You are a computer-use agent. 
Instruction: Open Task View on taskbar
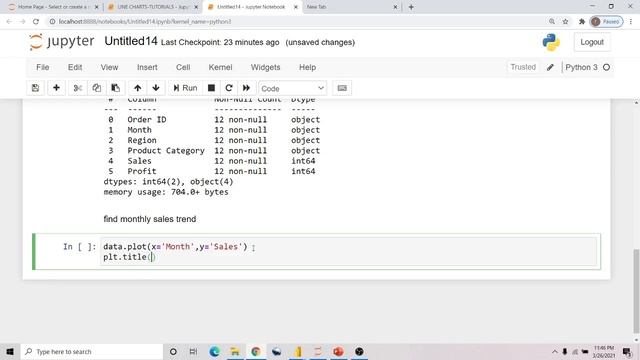click(193, 351)
